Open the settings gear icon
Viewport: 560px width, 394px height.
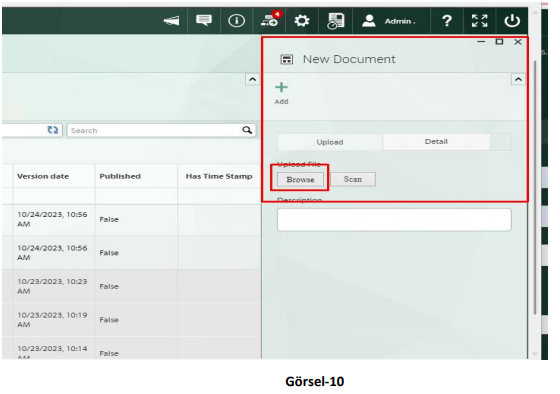[x=302, y=20]
